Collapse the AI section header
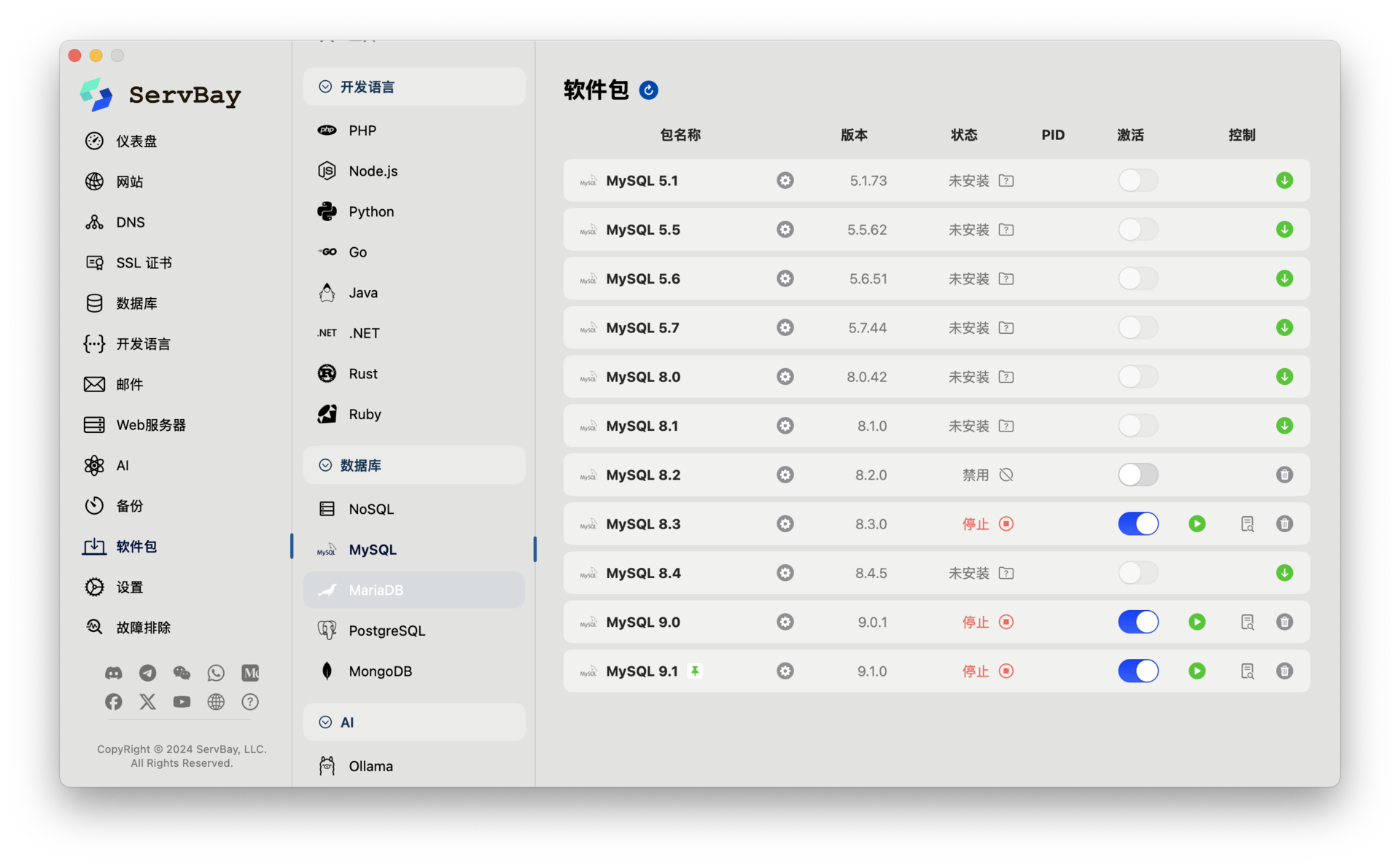Image resolution: width=1400 pixels, height=866 pixels. tap(414, 722)
